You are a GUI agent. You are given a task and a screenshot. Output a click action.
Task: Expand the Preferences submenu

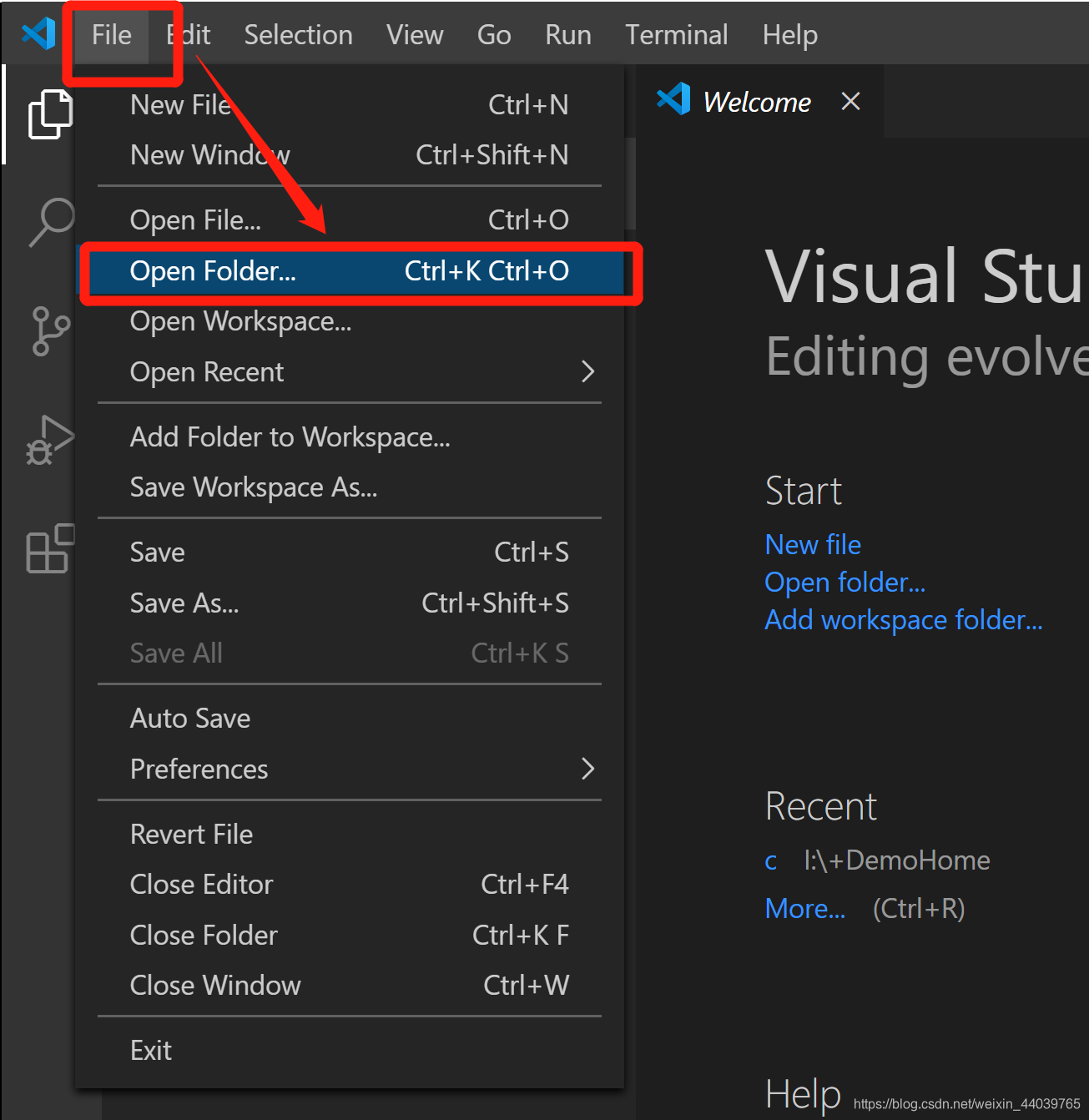coord(350,769)
